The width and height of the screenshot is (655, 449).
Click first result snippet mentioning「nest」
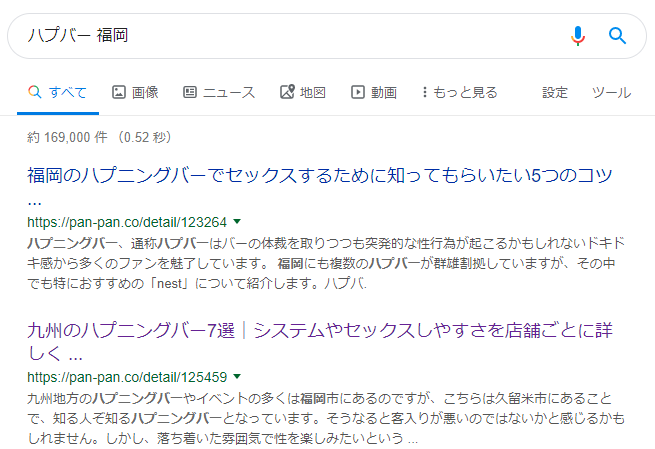pyautogui.click(x=326, y=263)
